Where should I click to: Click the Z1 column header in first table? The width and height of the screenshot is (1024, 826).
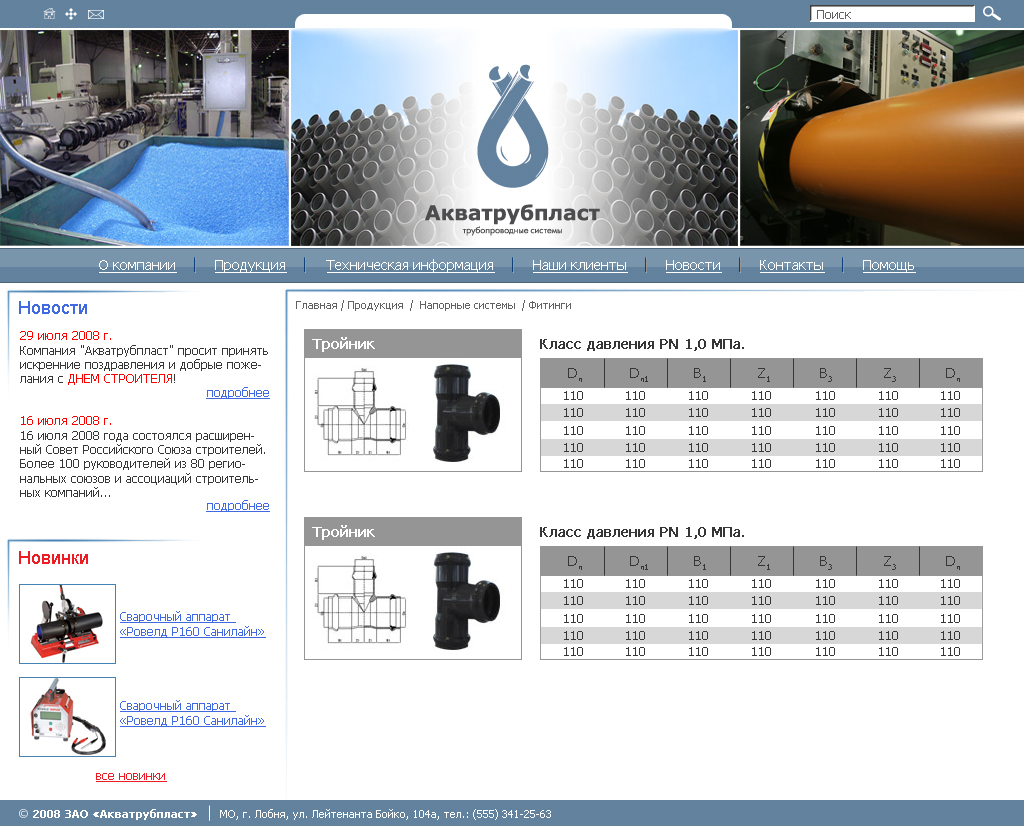click(762, 373)
